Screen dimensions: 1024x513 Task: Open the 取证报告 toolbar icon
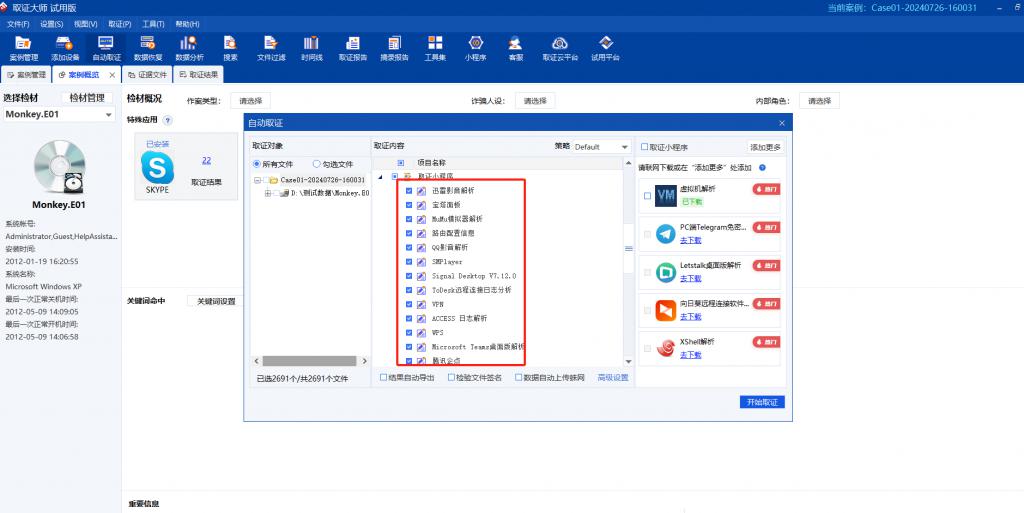coord(352,48)
